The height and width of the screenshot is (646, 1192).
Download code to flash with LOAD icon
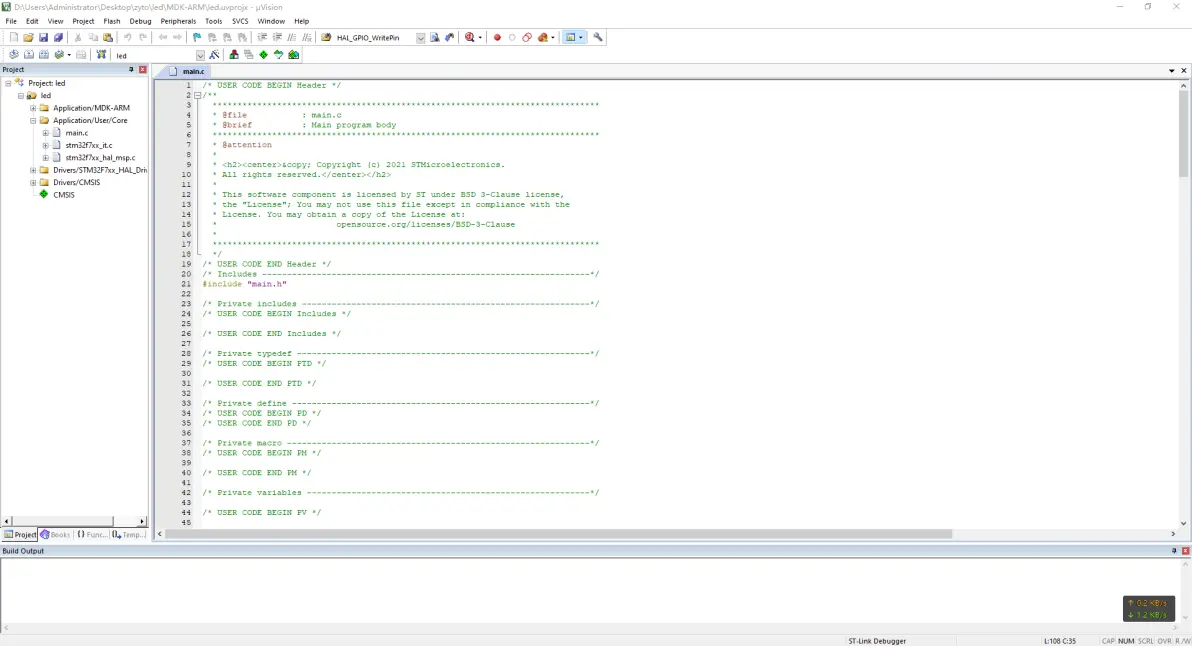tap(101, 55)
